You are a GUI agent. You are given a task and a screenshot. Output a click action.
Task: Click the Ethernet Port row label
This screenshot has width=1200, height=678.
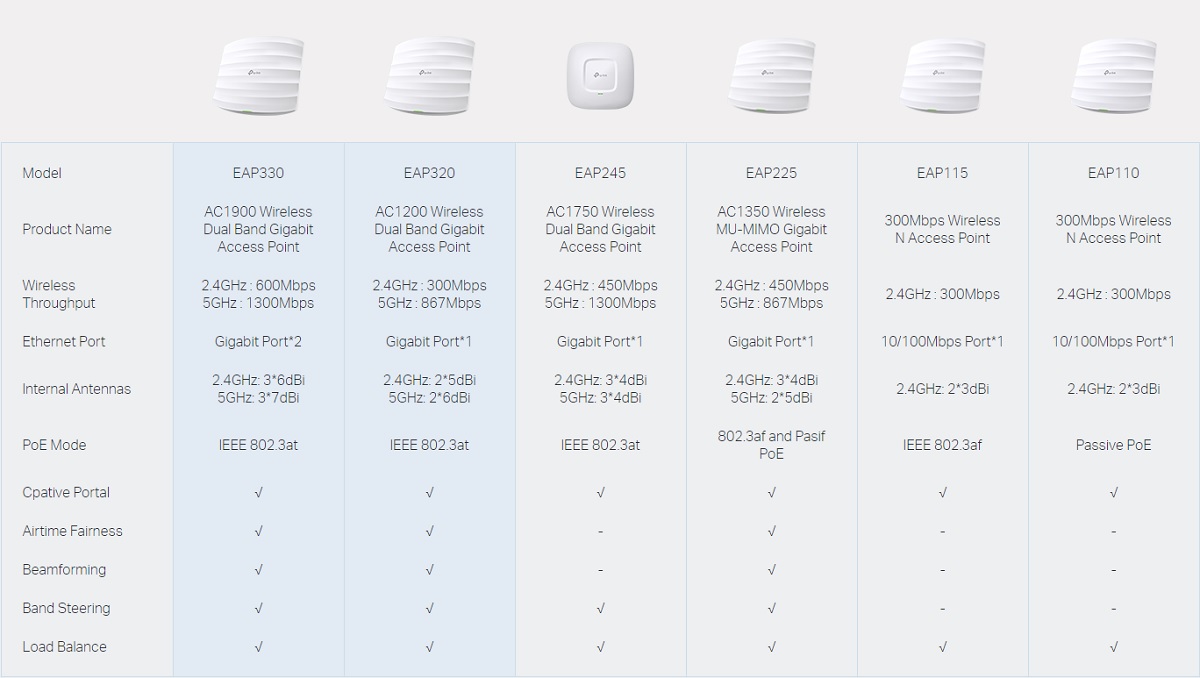tap(64, 341)
